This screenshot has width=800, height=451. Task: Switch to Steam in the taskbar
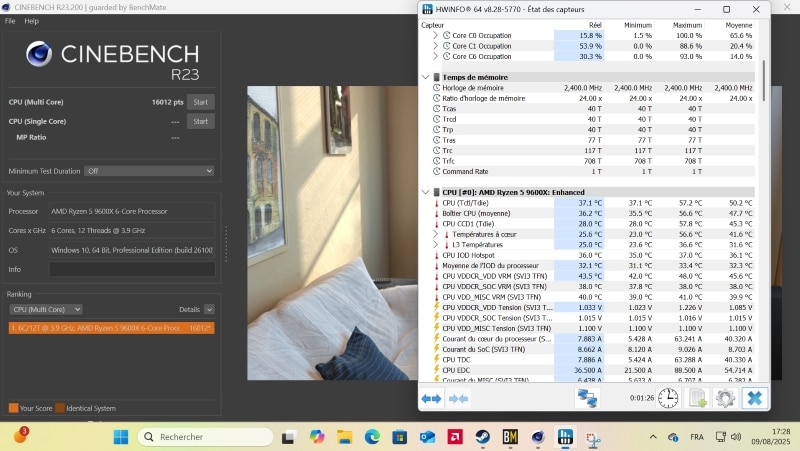pyautogui.click(x=483, y=437)
